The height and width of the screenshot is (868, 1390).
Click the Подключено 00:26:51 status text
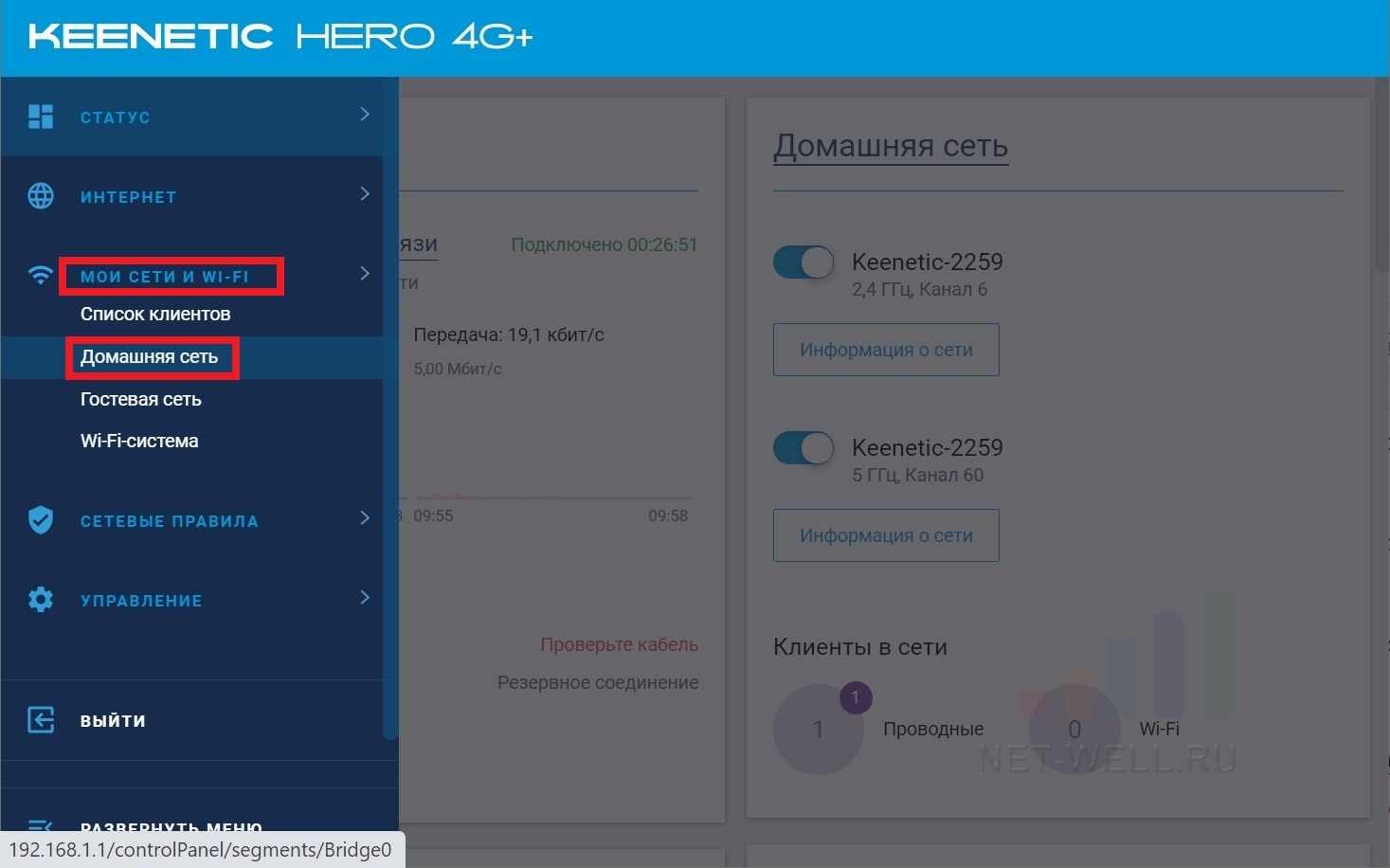pos(605,244)
